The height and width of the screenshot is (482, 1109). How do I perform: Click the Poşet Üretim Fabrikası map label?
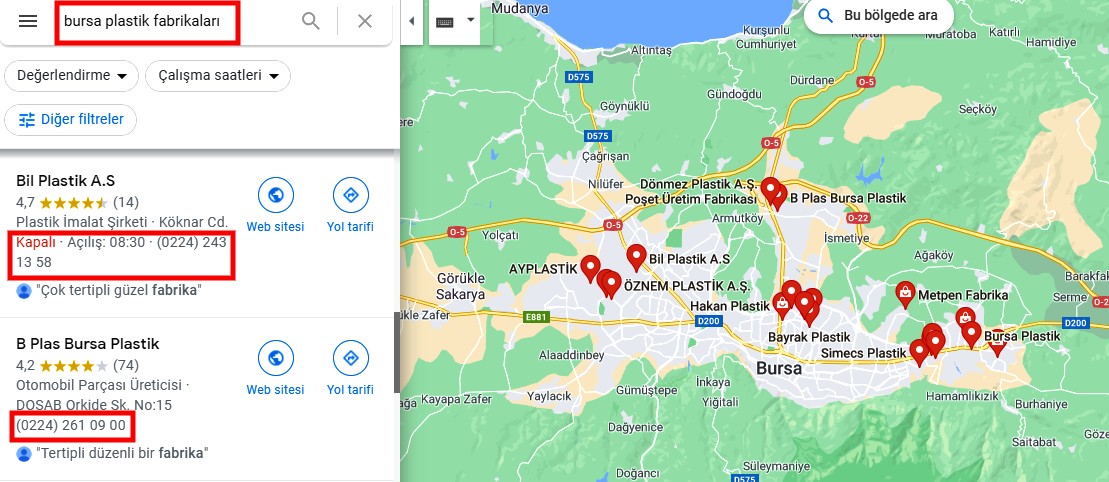[x=691, y=200]
